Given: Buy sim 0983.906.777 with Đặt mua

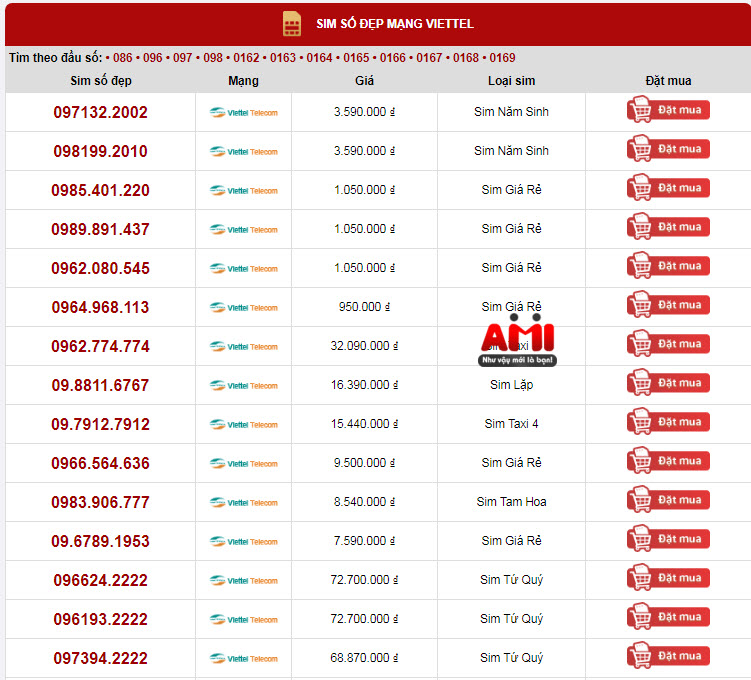Looking at the screenshot, I should 668,500.
